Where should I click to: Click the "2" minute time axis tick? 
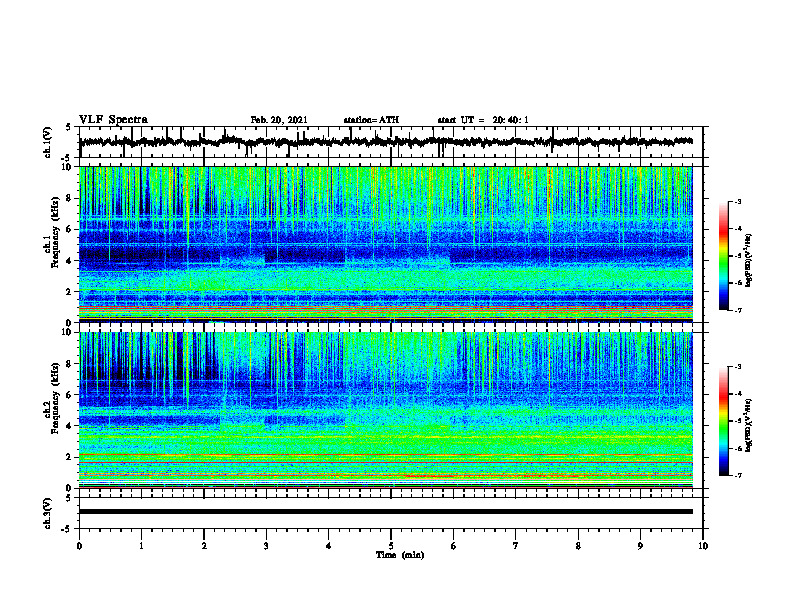click(204, 546)
